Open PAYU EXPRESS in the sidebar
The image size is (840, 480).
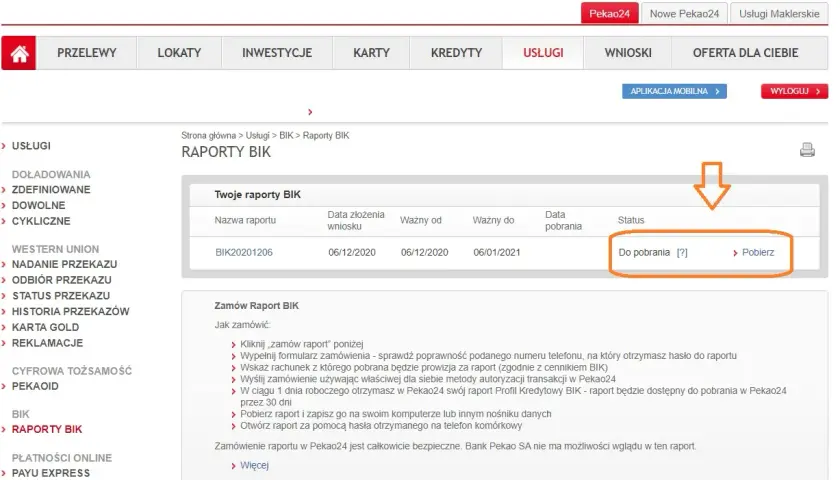click(51, 473)
